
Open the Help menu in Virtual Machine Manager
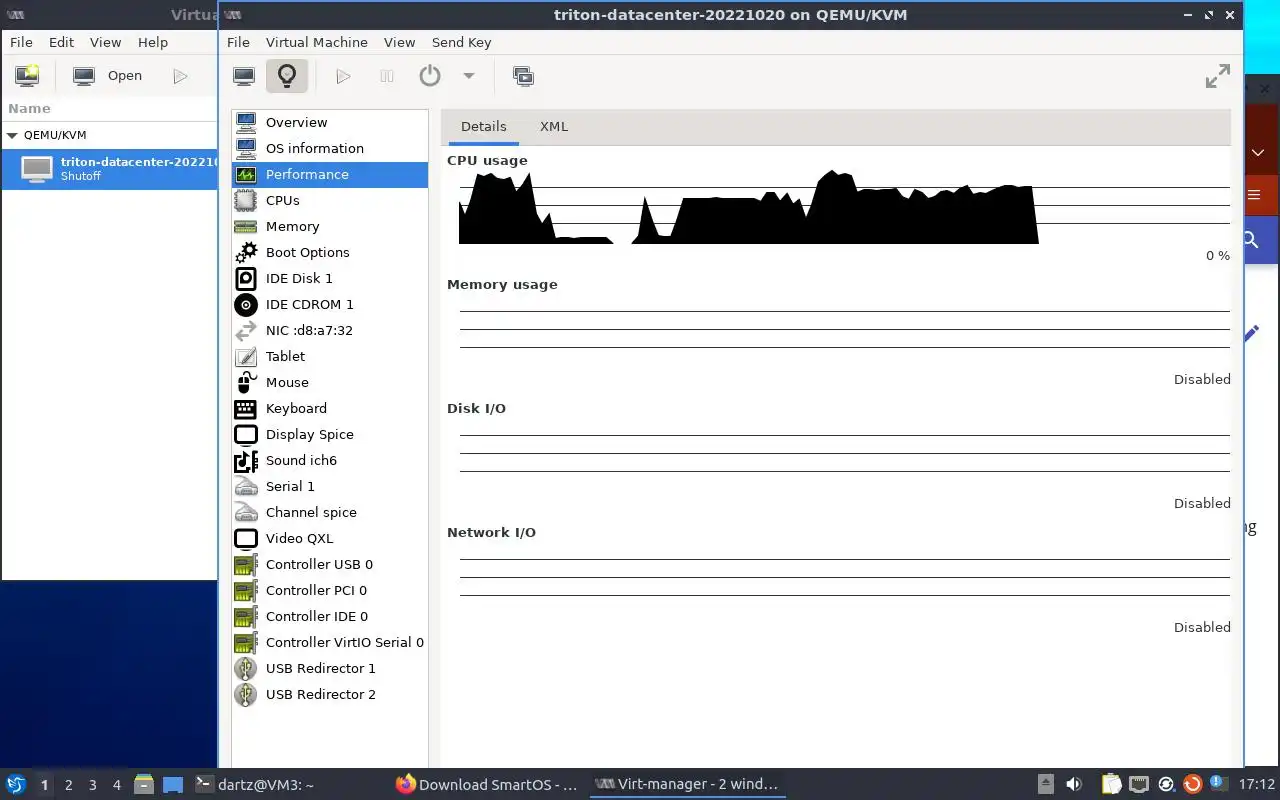[153, 42]
